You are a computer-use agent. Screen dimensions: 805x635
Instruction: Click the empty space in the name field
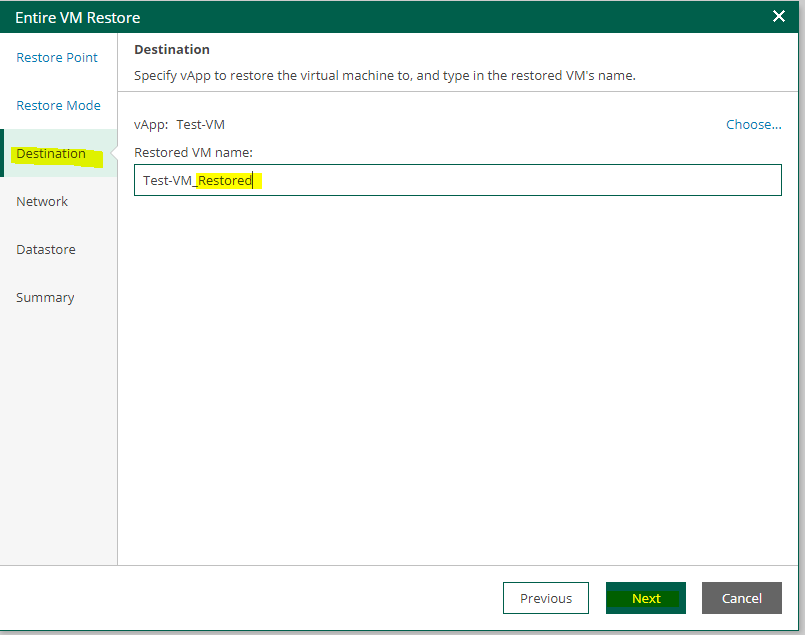[520, 181]
